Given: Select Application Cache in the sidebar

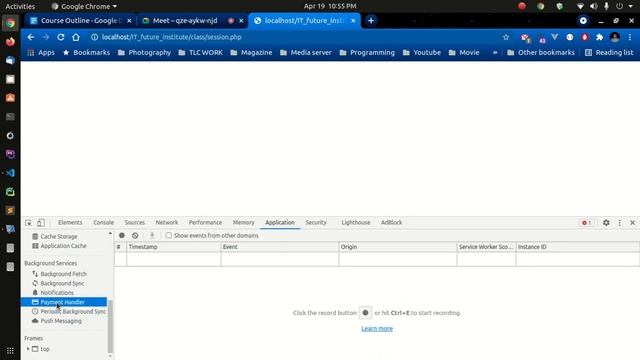Looking at the screenshot, I should coord(63,246).
